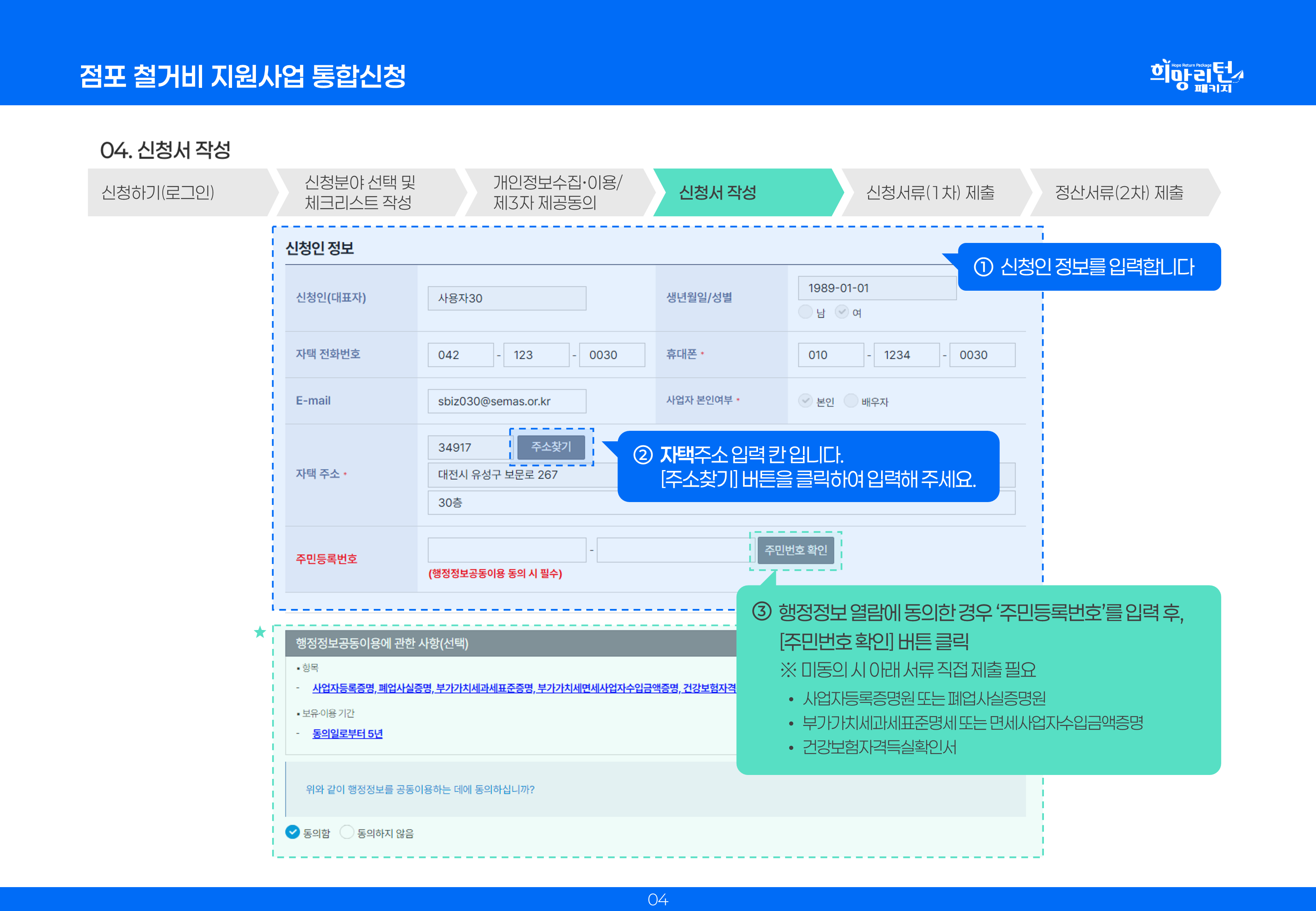Viewport: 1316px width, 911px height.
Task: Choose 배우자 radio option
Action: coord(851,401)
